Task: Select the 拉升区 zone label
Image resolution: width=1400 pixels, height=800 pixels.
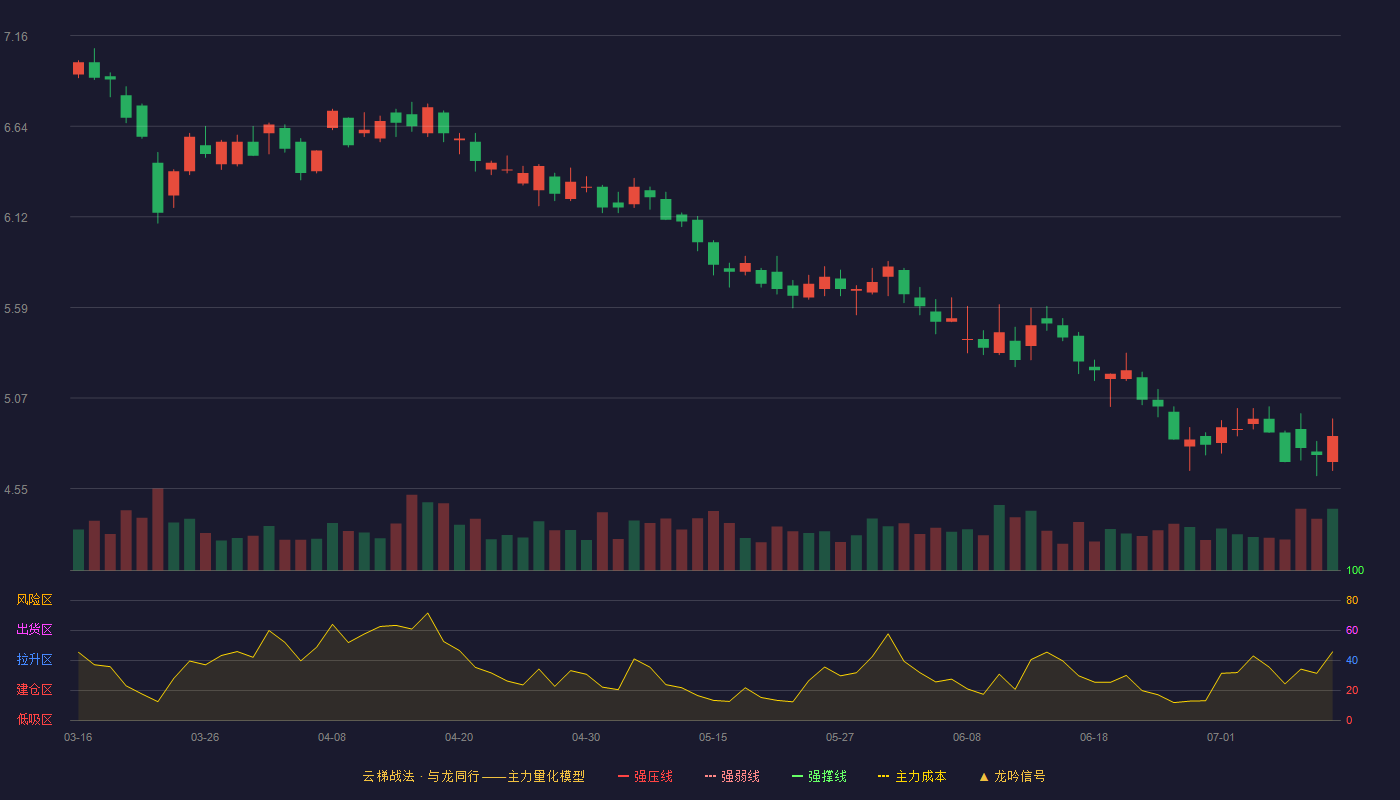Action: 34,660
